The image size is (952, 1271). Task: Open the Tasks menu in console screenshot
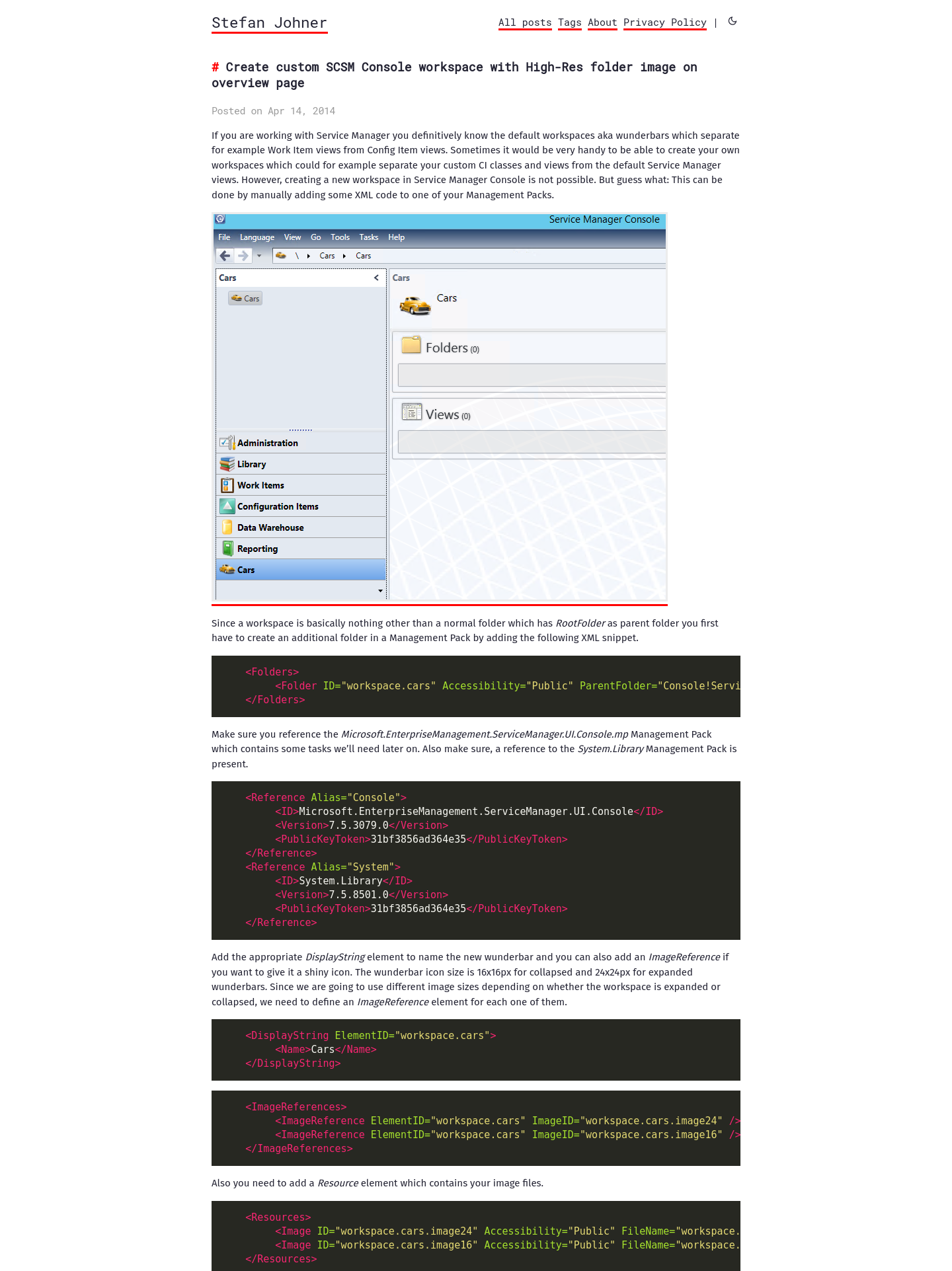(x=369, y=237)
